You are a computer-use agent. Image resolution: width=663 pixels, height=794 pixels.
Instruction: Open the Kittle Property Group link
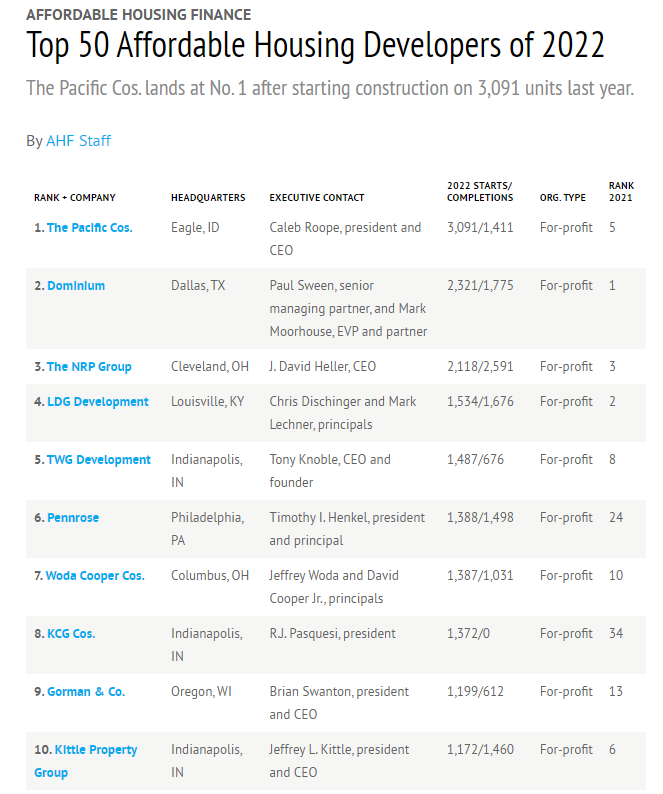[86, 761]
